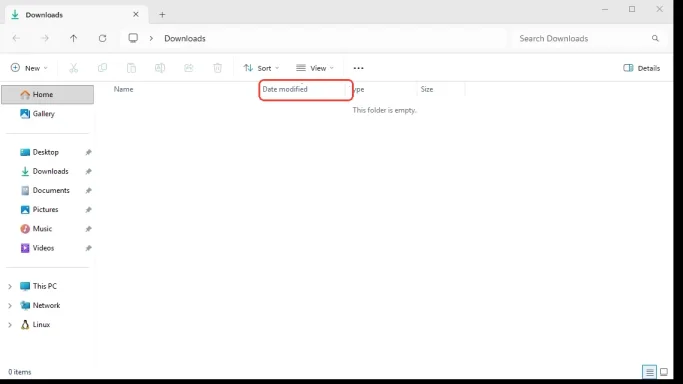Click the Delete trash icon
The width and height of the screenshot is (683, 384).
tap(217, 68)
